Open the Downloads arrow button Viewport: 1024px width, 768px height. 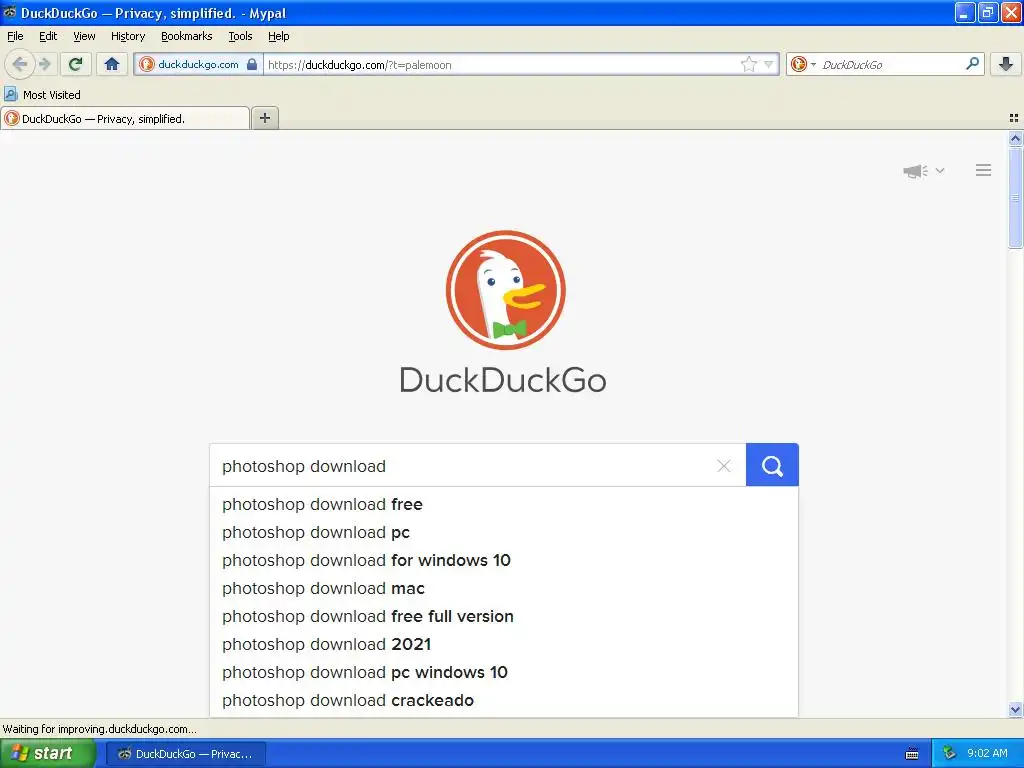click(1006, 64)
